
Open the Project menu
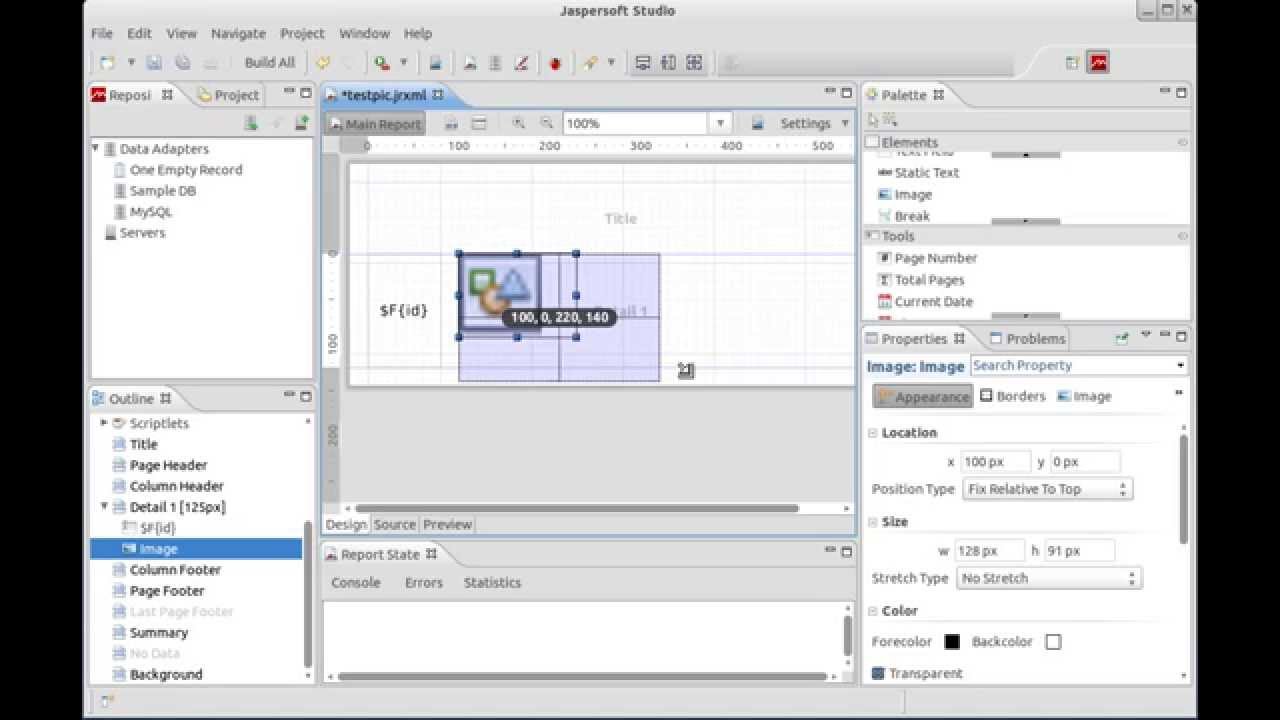pyautogui.click(x=302, y=33)
